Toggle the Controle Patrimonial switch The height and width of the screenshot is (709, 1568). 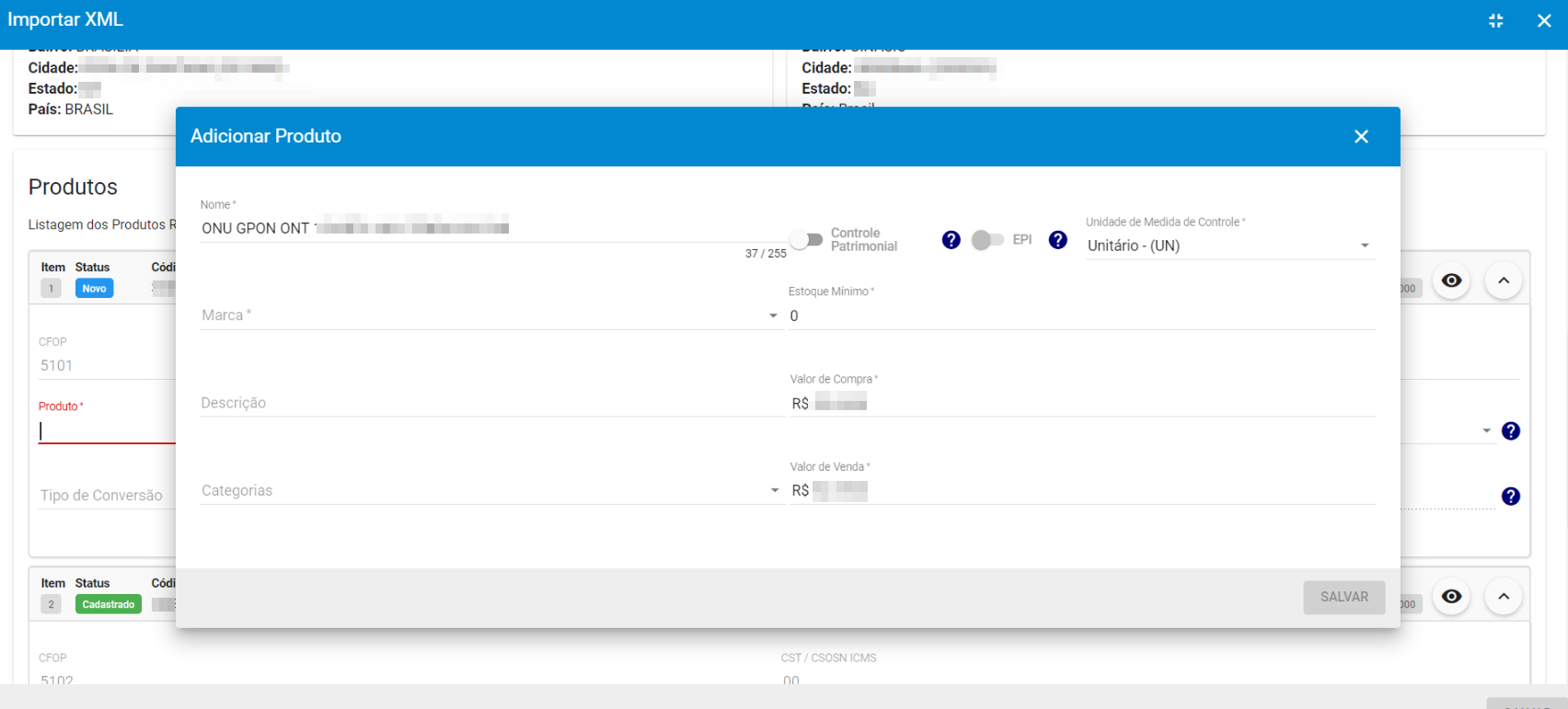point(806,240)
